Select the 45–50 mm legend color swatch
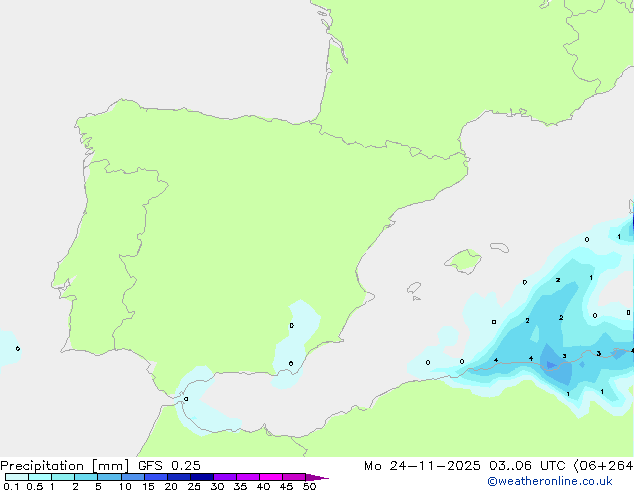Screen dimensions: 634x490 (294, 477)
